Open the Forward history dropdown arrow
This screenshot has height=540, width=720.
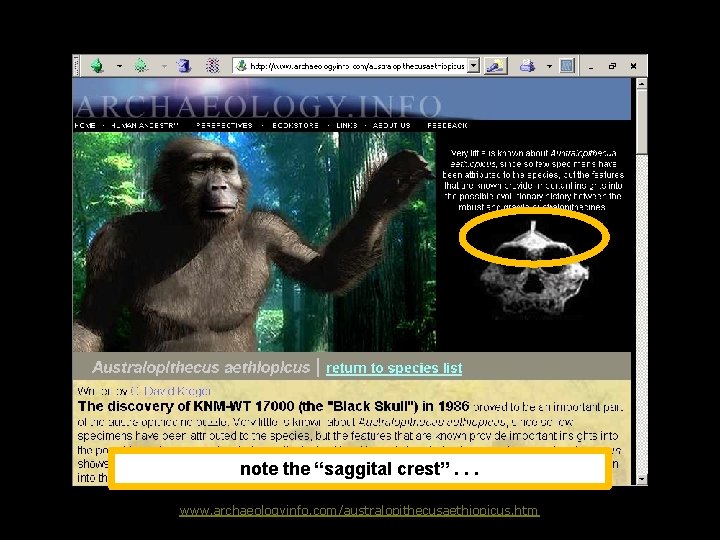point(164,66)
